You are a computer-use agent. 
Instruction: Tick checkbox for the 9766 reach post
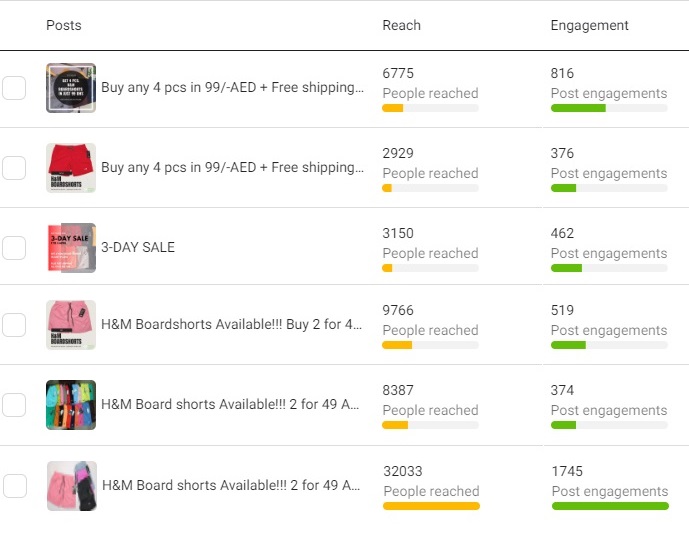[14, 325]
